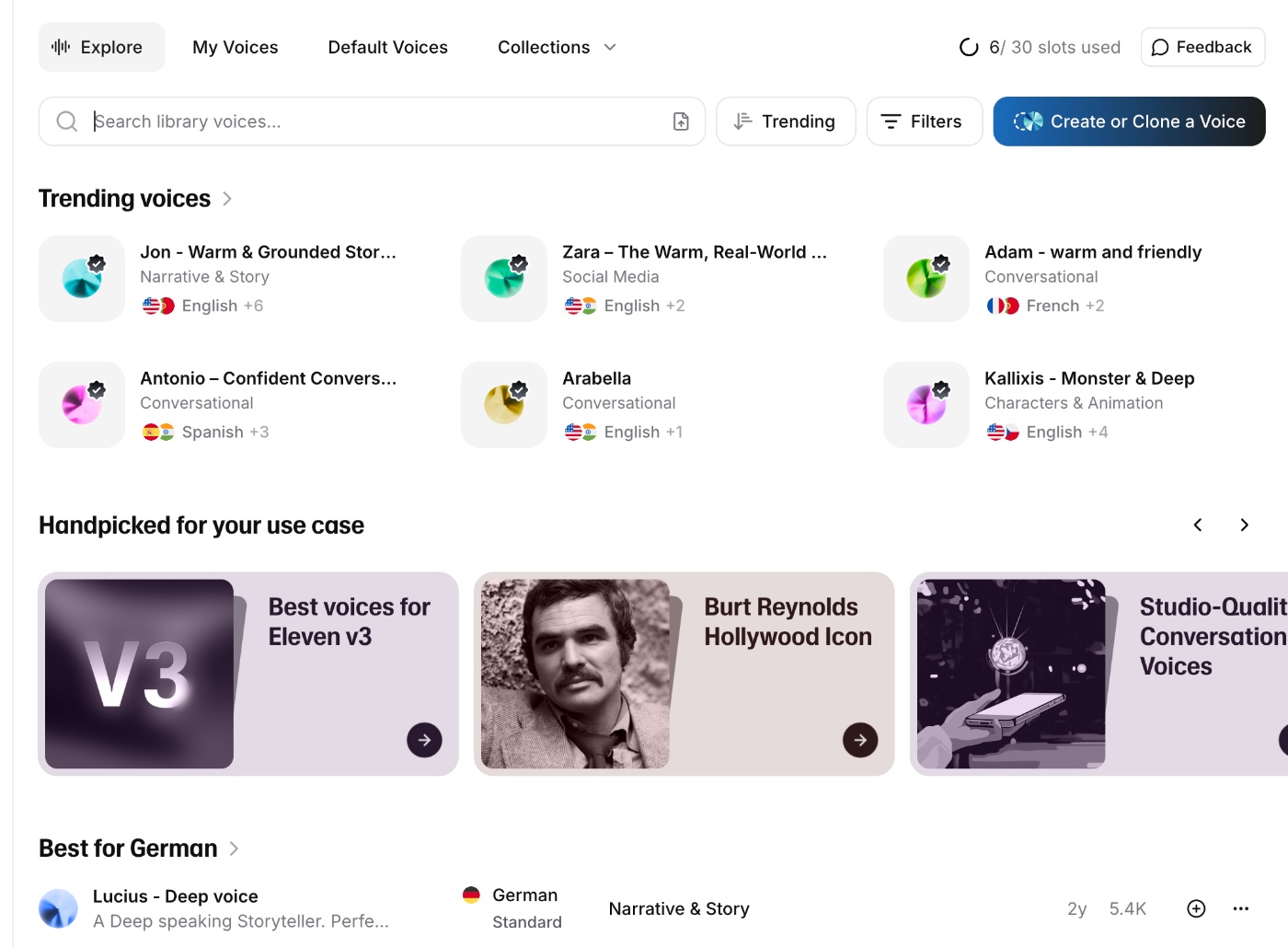Click the arrow on the Eleven v3 card

pos(424,739)
